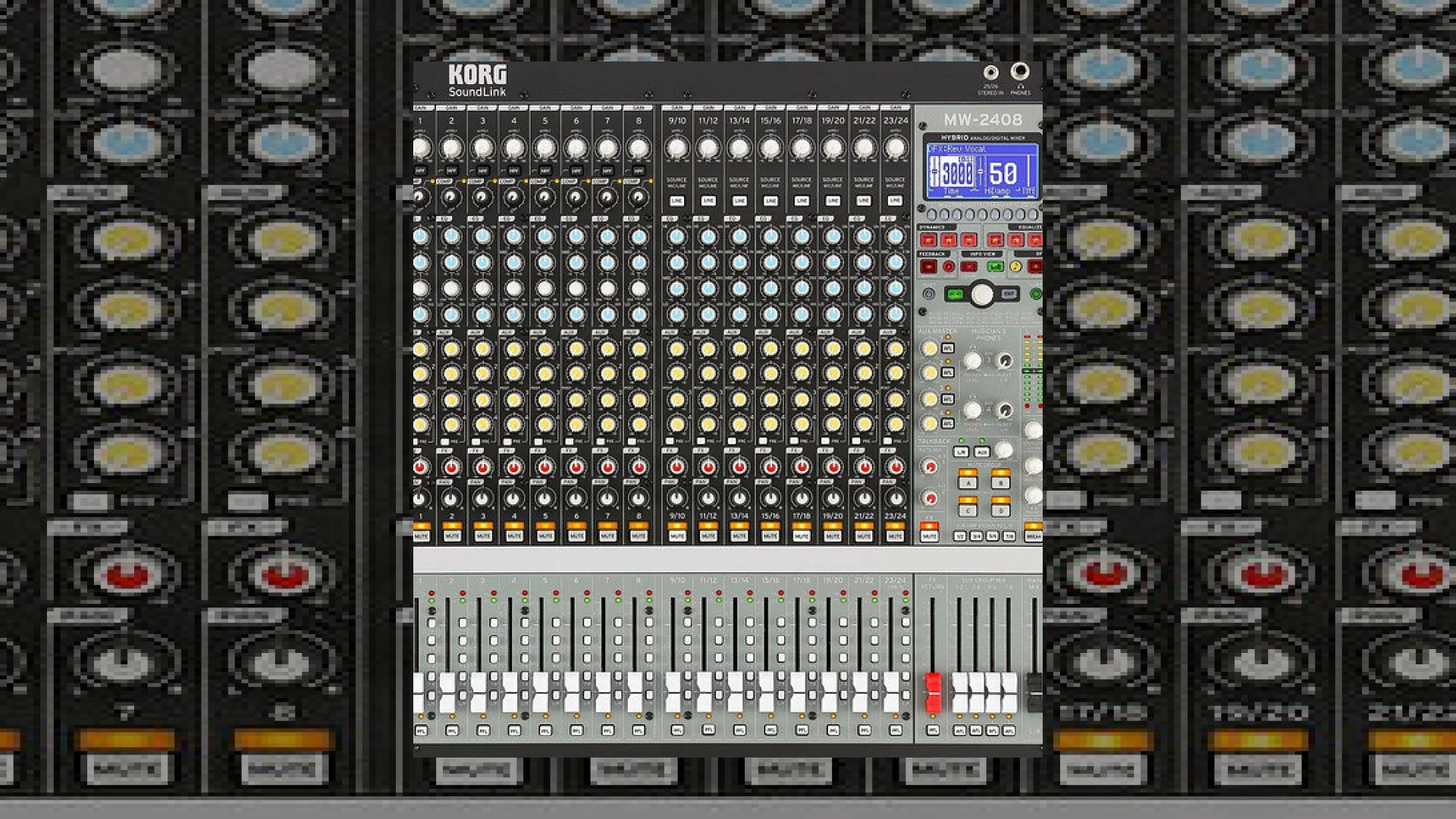Click the first red DYNAMICS button

[x=928, y=240]
